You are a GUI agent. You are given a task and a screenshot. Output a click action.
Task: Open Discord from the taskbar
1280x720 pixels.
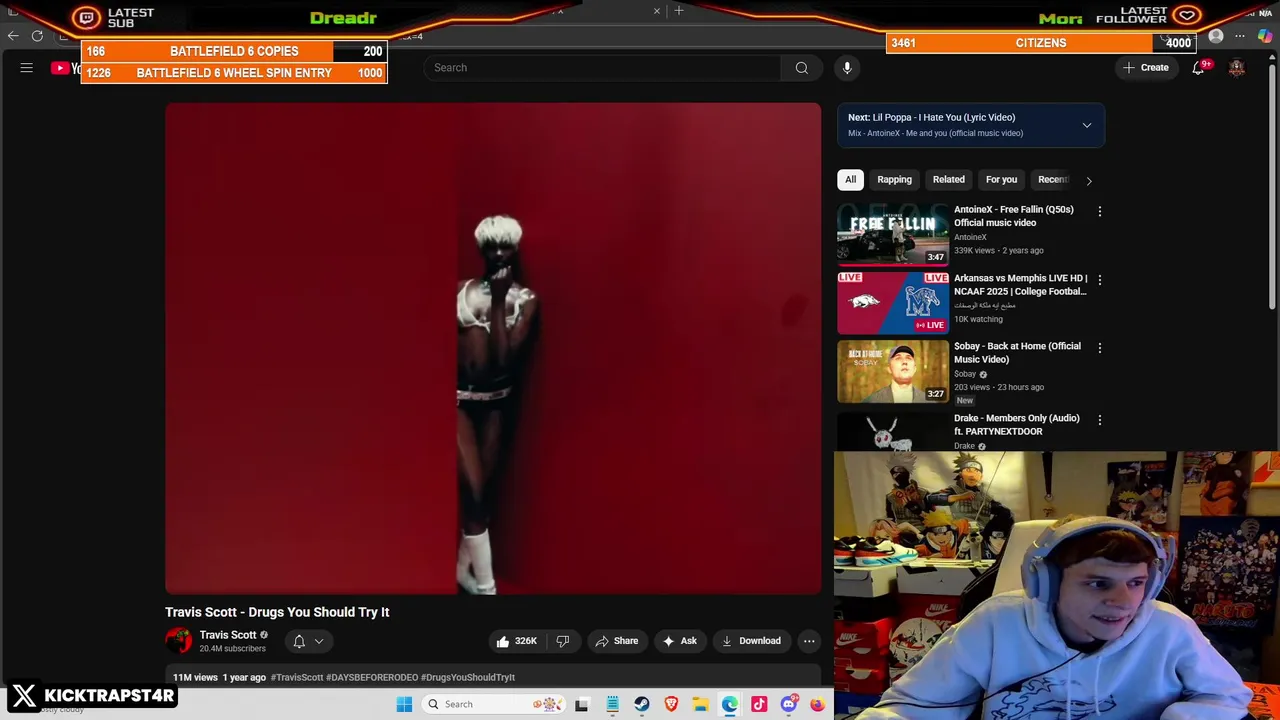point(788,704)
